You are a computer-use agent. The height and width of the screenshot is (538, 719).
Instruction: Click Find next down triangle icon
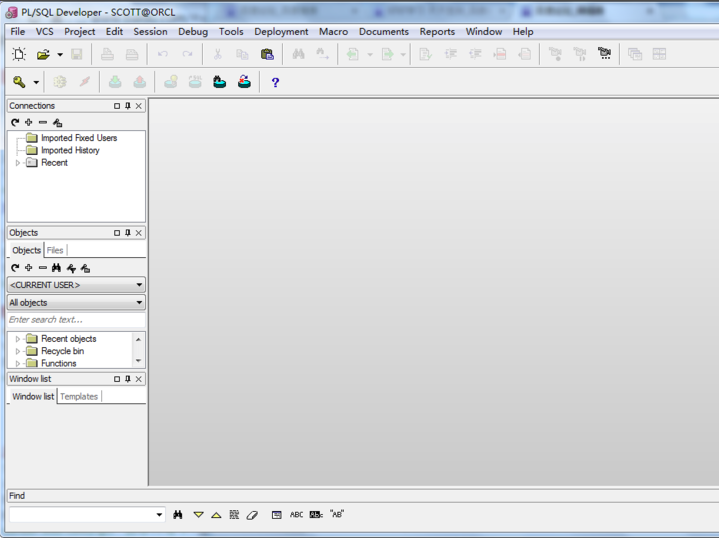(x=198, y=515)
